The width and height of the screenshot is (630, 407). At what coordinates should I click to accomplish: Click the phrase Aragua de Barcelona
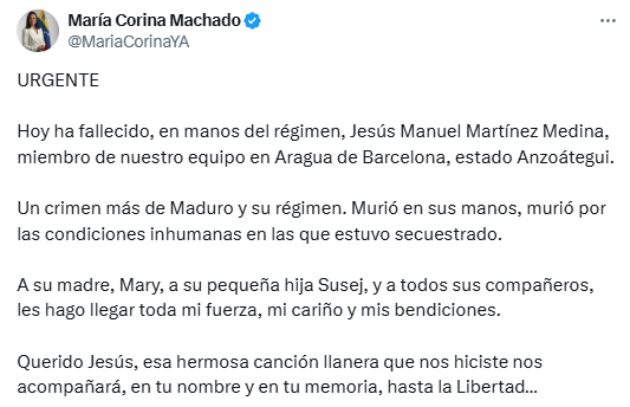point(360,157)
